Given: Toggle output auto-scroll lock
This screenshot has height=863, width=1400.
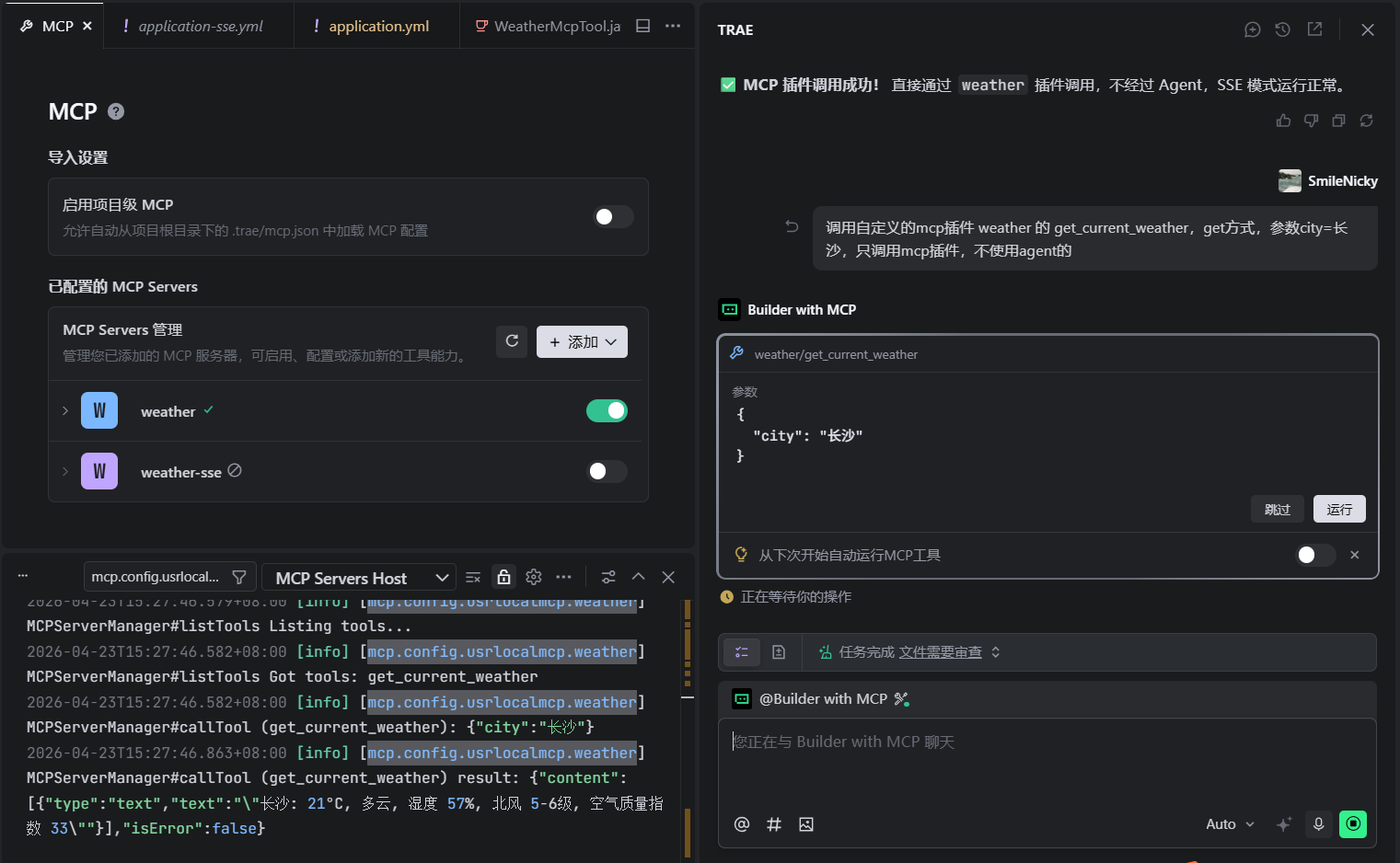Looking at the screenshot, I should (x=503, y=577).
